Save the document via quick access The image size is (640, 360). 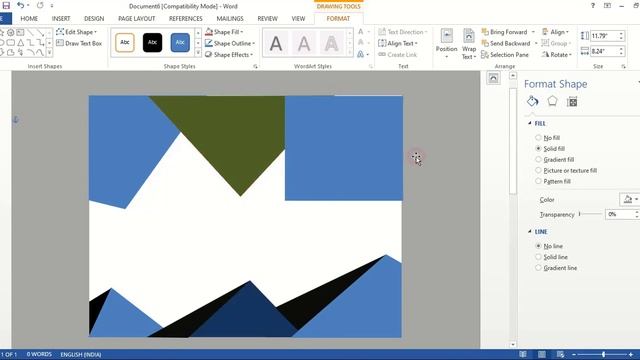coord(6,6)
